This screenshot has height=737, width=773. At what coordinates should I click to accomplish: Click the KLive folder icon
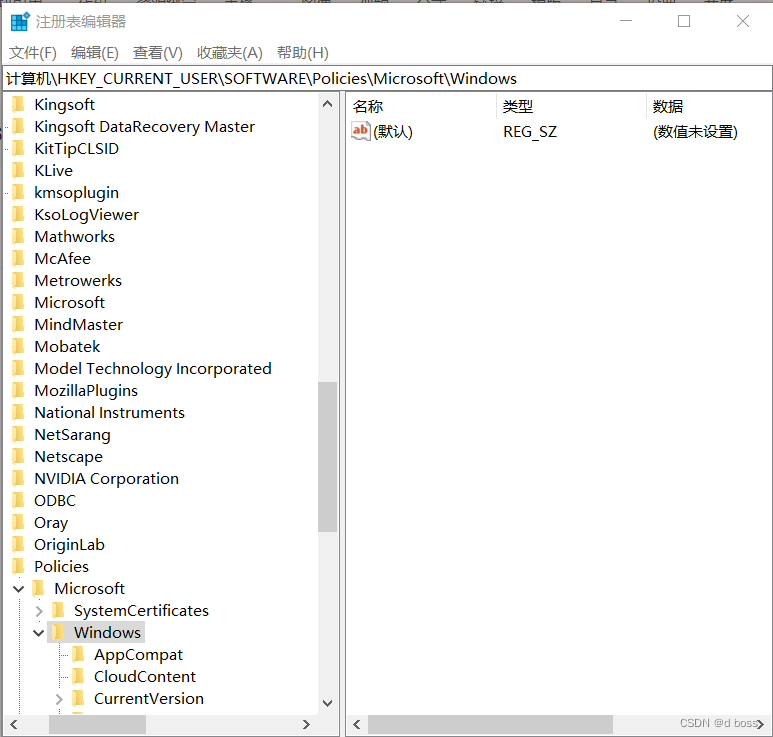18,171
